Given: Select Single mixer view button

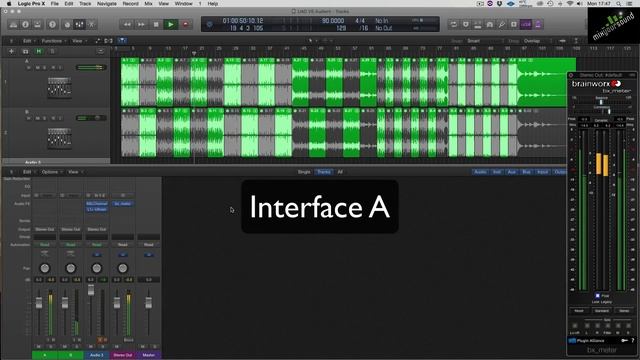Looking at the screenshot, I should 304,172.
